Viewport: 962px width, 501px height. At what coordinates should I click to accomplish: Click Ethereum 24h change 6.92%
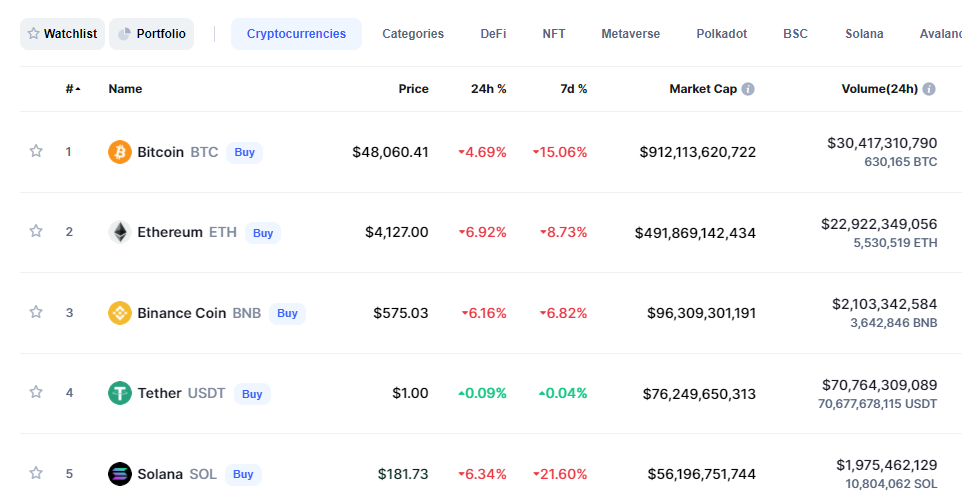pyautogui.click(x=482, y=232)
